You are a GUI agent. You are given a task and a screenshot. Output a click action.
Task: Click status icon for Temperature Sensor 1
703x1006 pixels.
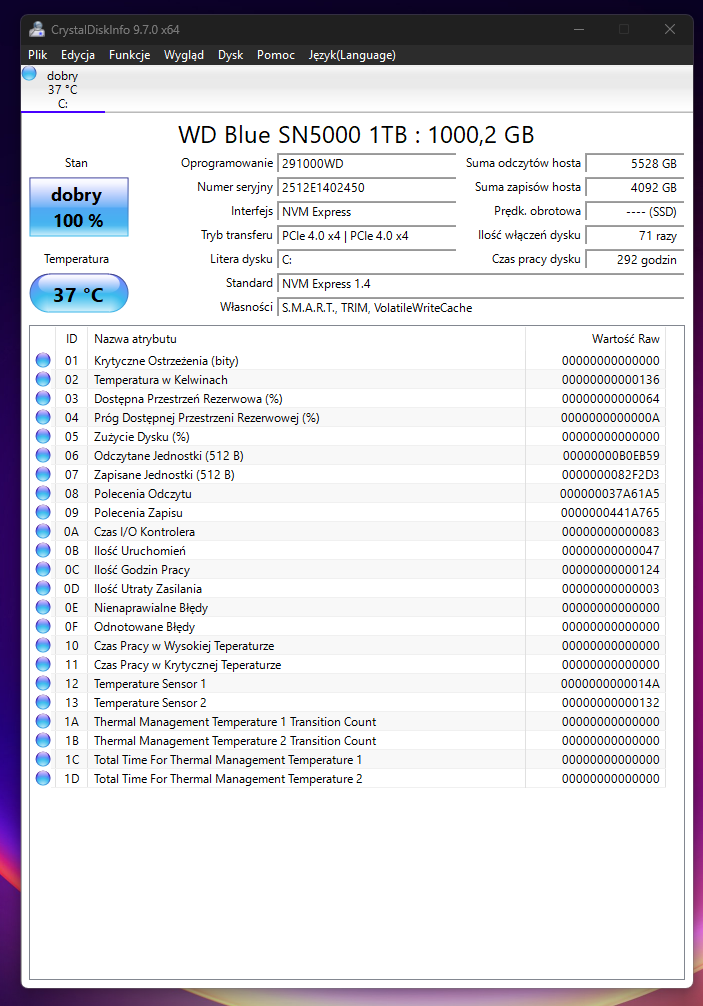43,684
